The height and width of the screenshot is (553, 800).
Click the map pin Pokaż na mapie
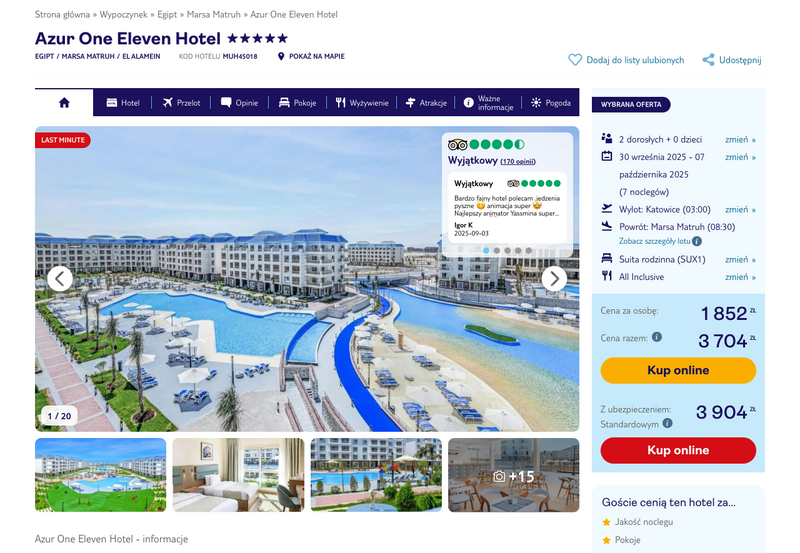(x=281, y=56)
